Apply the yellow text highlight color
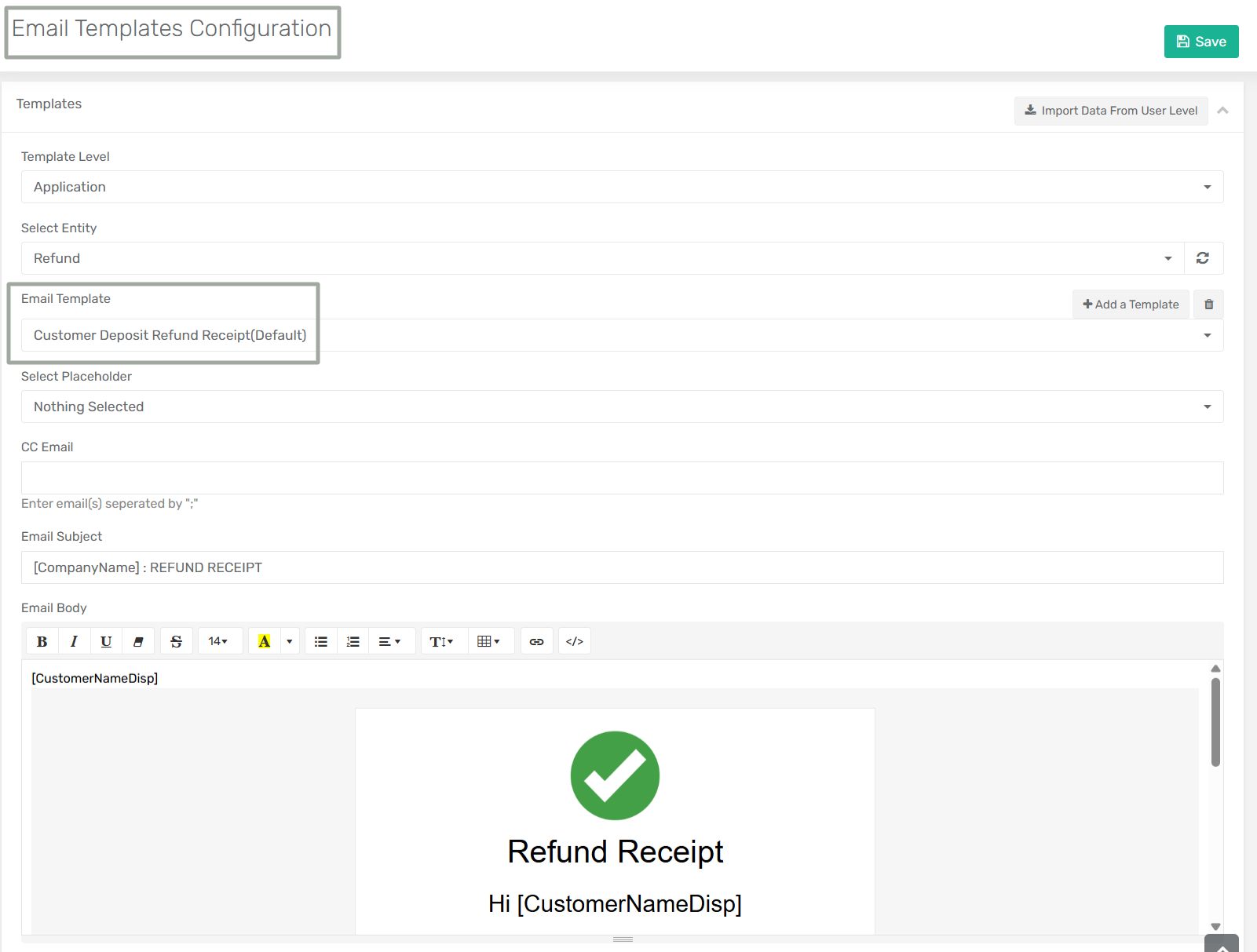 265,641
